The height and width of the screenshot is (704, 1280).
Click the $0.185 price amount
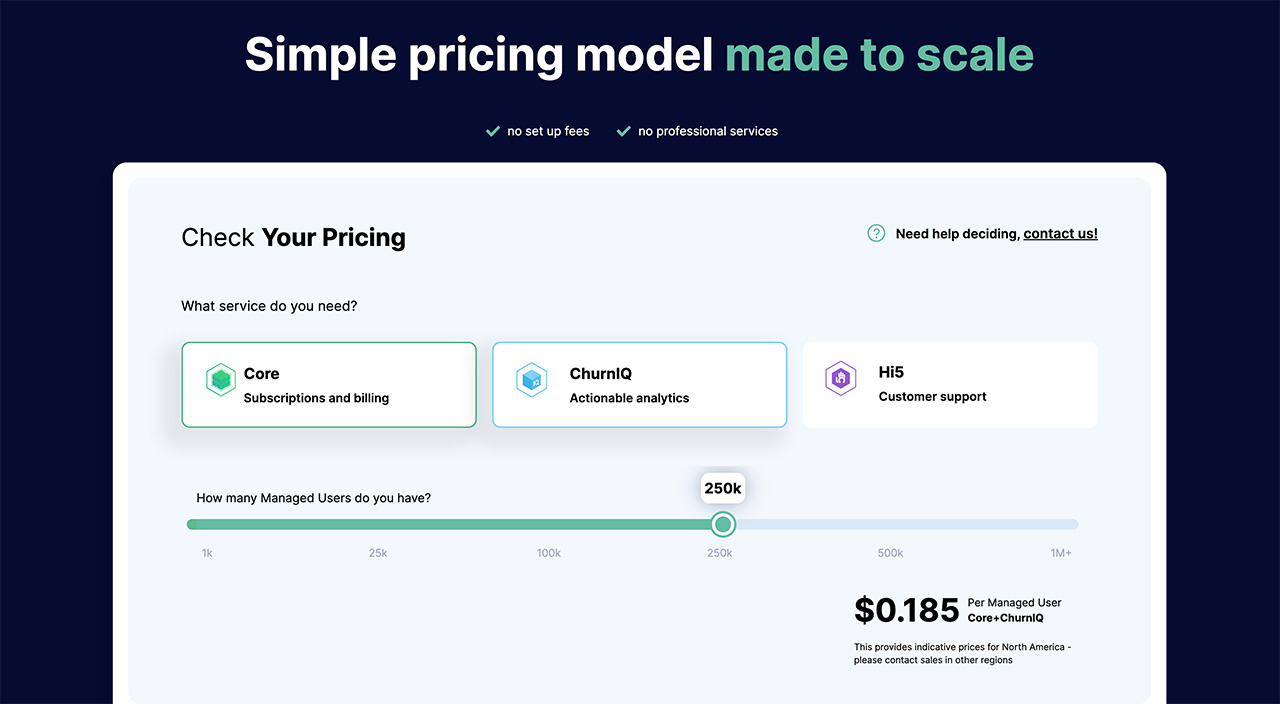click(x=907, y=610)
